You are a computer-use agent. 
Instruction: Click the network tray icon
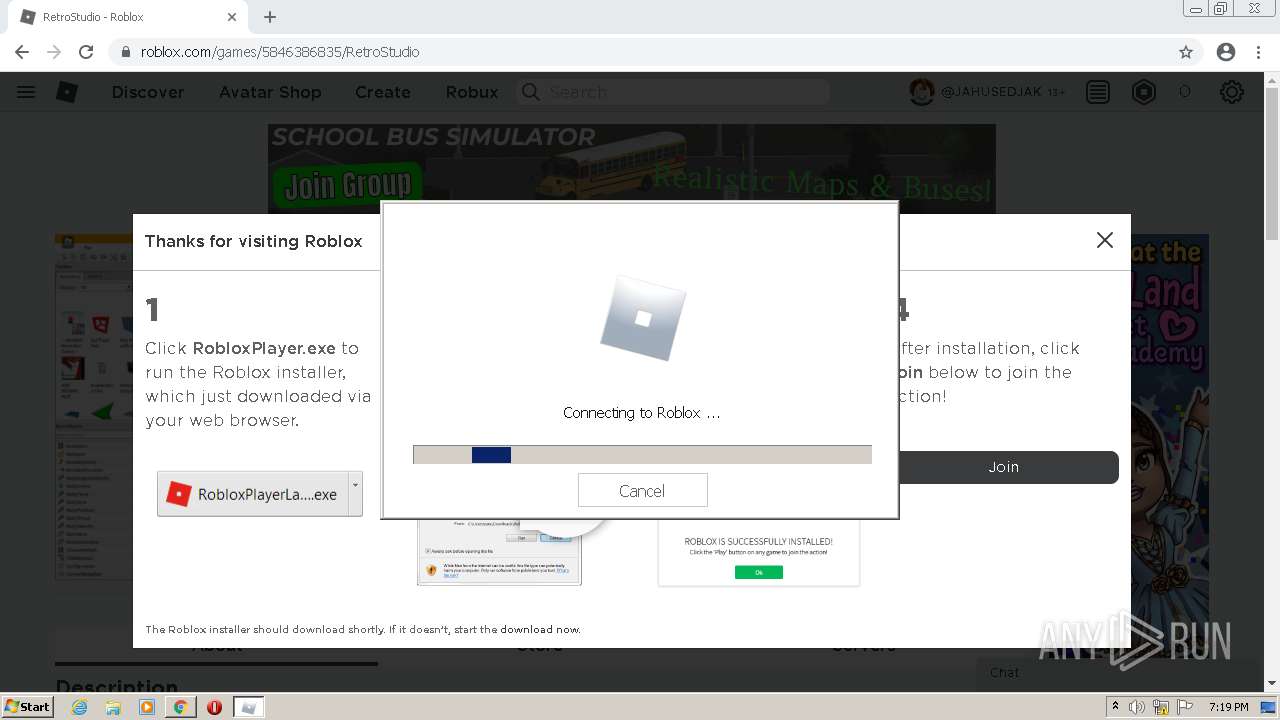[1161, 707]
